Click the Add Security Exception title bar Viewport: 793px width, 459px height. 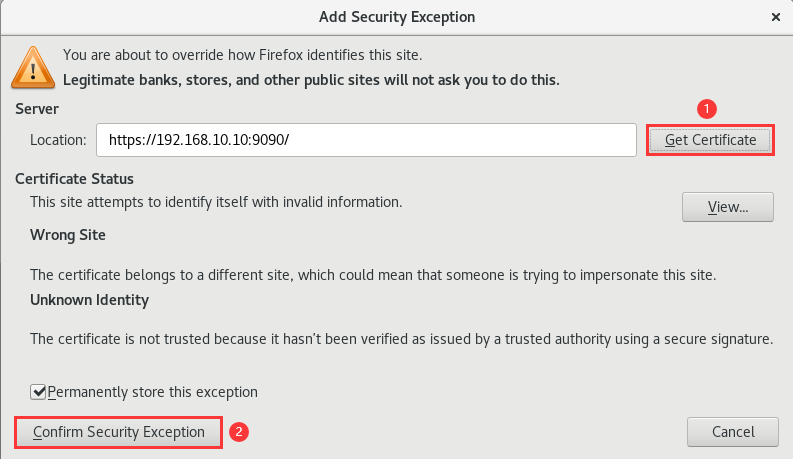click(x=396, y=17)
